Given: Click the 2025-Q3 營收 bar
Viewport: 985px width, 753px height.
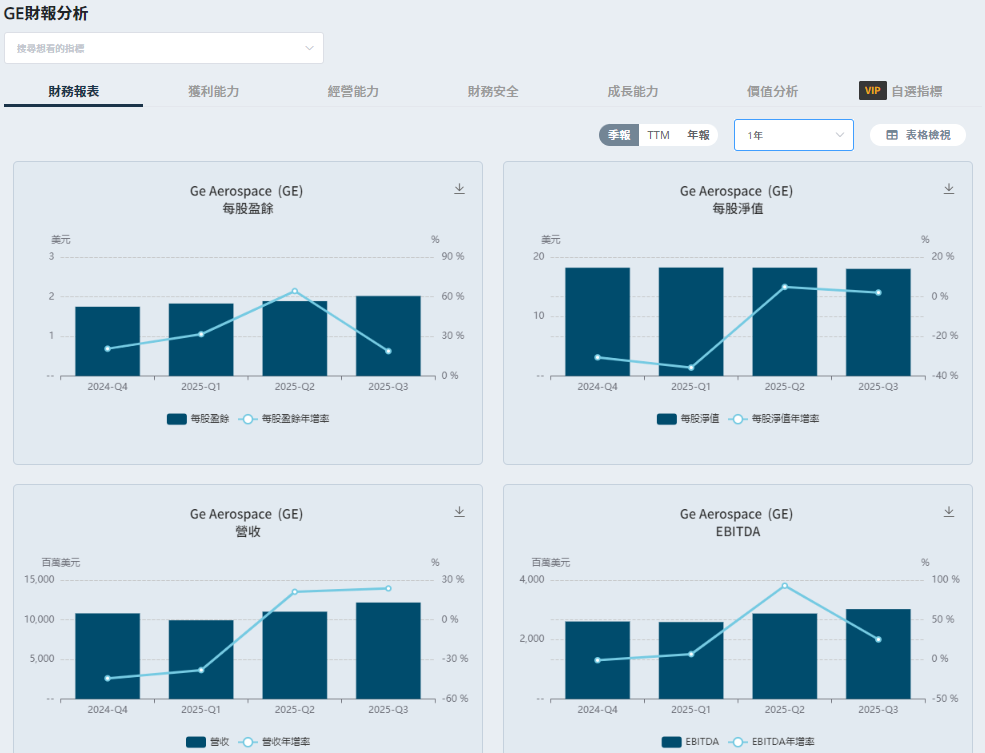Looking at the screenshot, I should click(388, 650).
